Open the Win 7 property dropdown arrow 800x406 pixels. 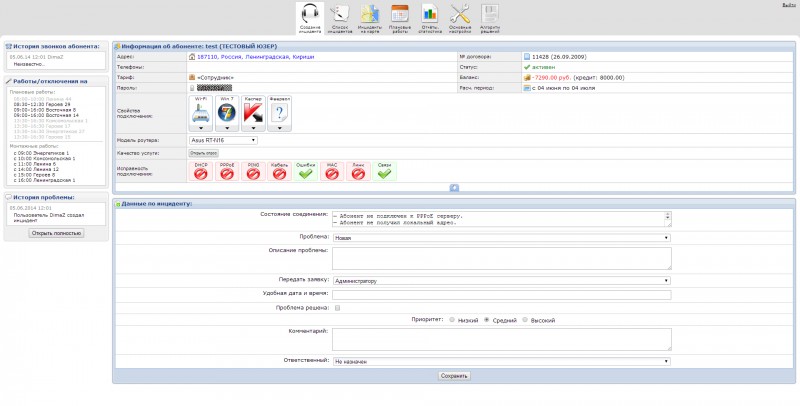(227, 128)
